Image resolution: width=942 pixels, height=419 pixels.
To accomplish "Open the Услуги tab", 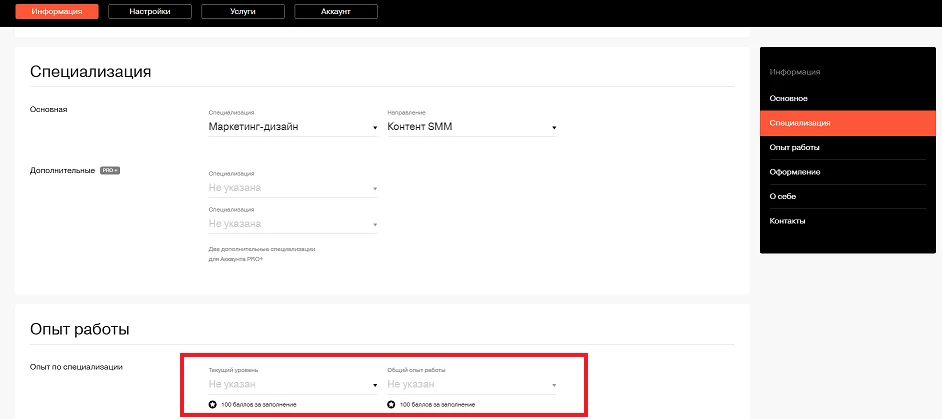I will click(243, 11).
